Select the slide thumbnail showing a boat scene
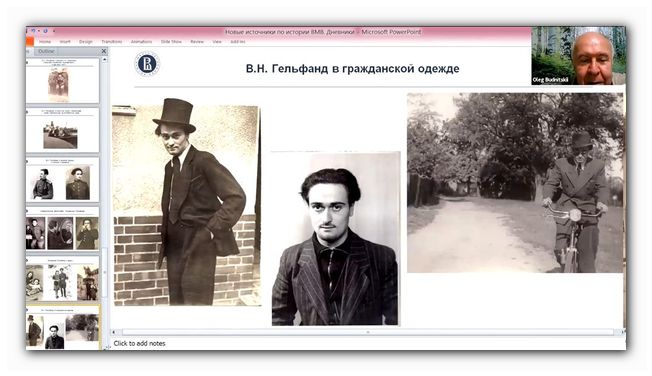 (x=63, y=131)
